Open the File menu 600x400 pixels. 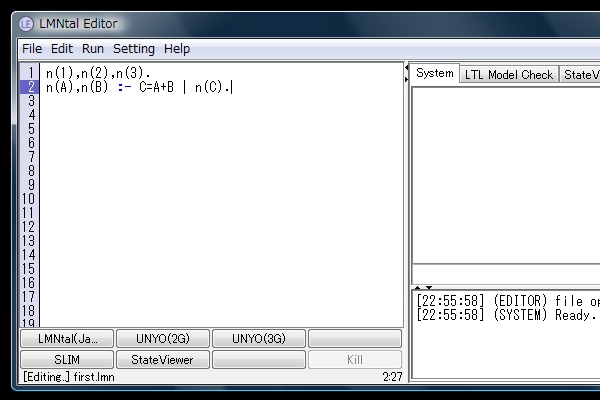[x=32, y=48]
